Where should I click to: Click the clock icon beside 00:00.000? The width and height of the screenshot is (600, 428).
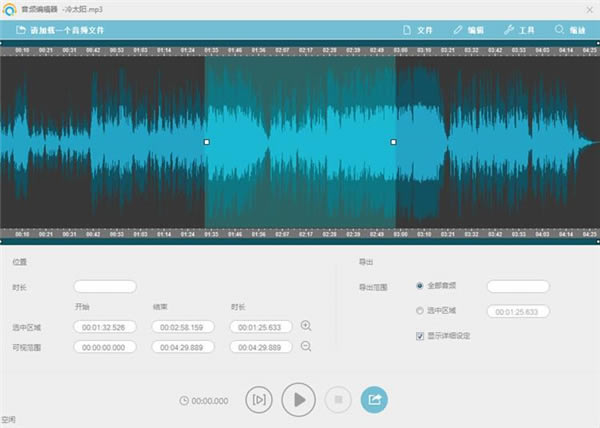183,401
